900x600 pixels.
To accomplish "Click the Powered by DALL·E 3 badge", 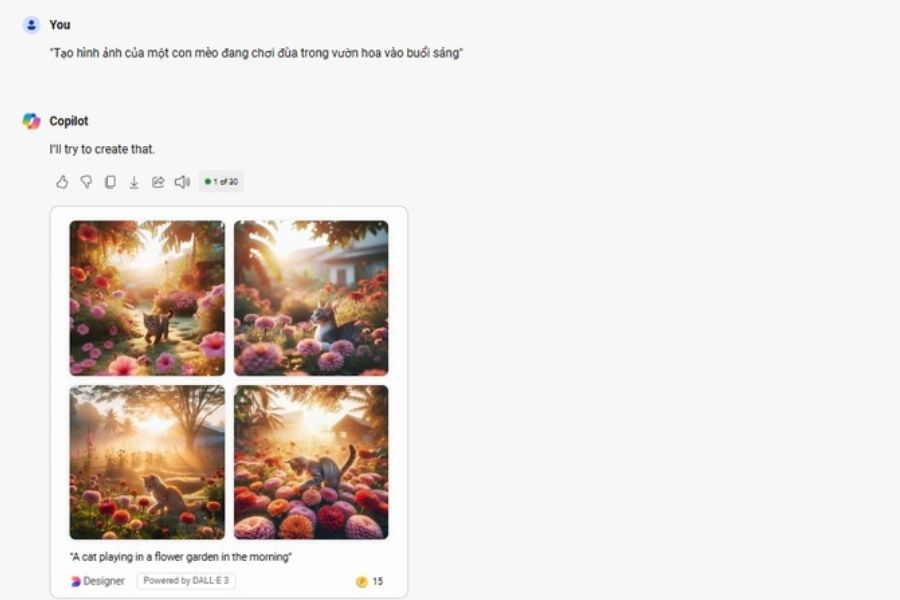I will (x=186, y=580).
